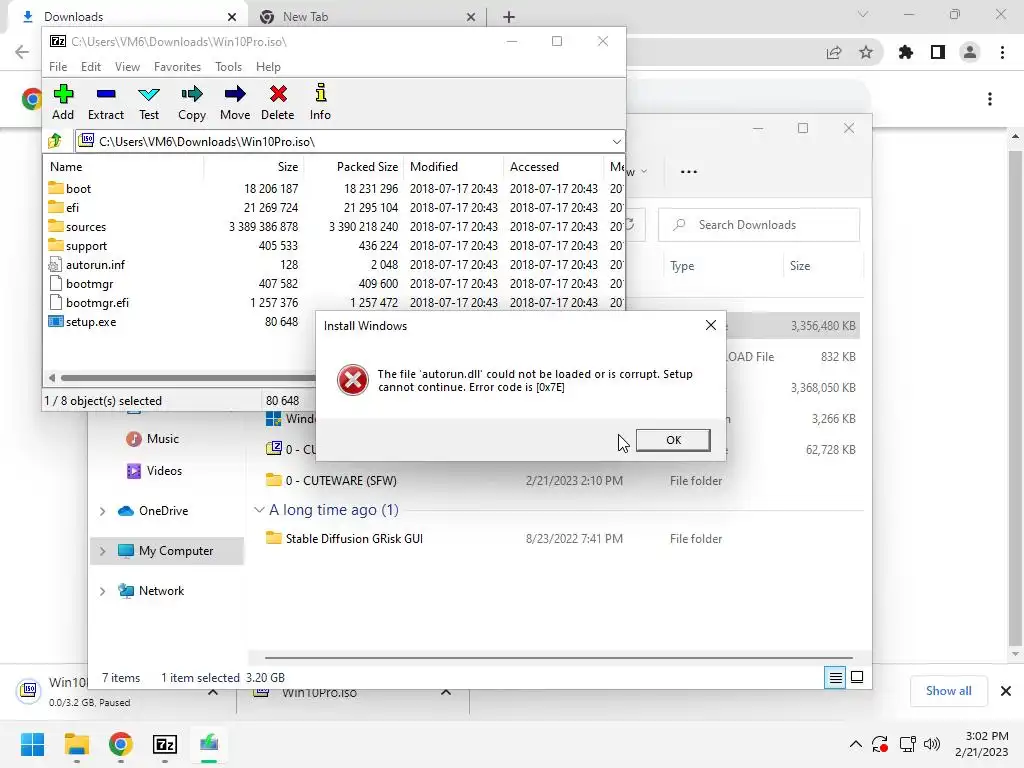Collapse the 'A long time ago' group
The image size is (1024, 768).
[259, 510]
